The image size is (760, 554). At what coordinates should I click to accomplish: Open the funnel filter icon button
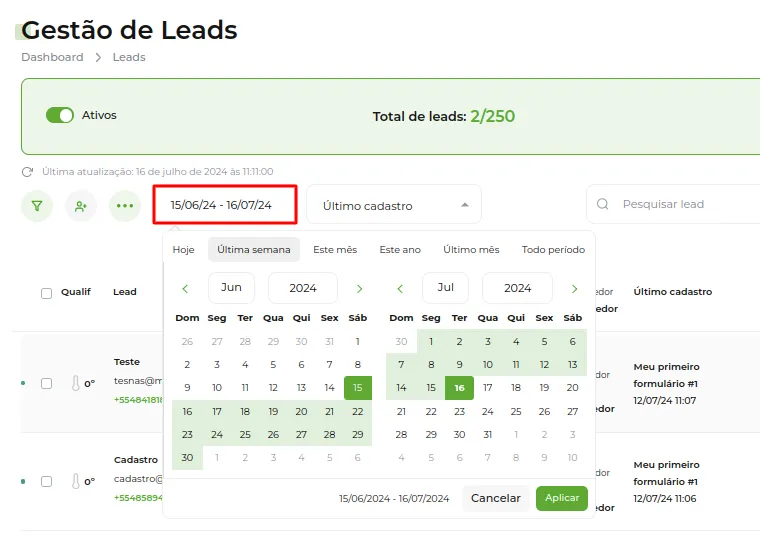(x=37, y=206)
